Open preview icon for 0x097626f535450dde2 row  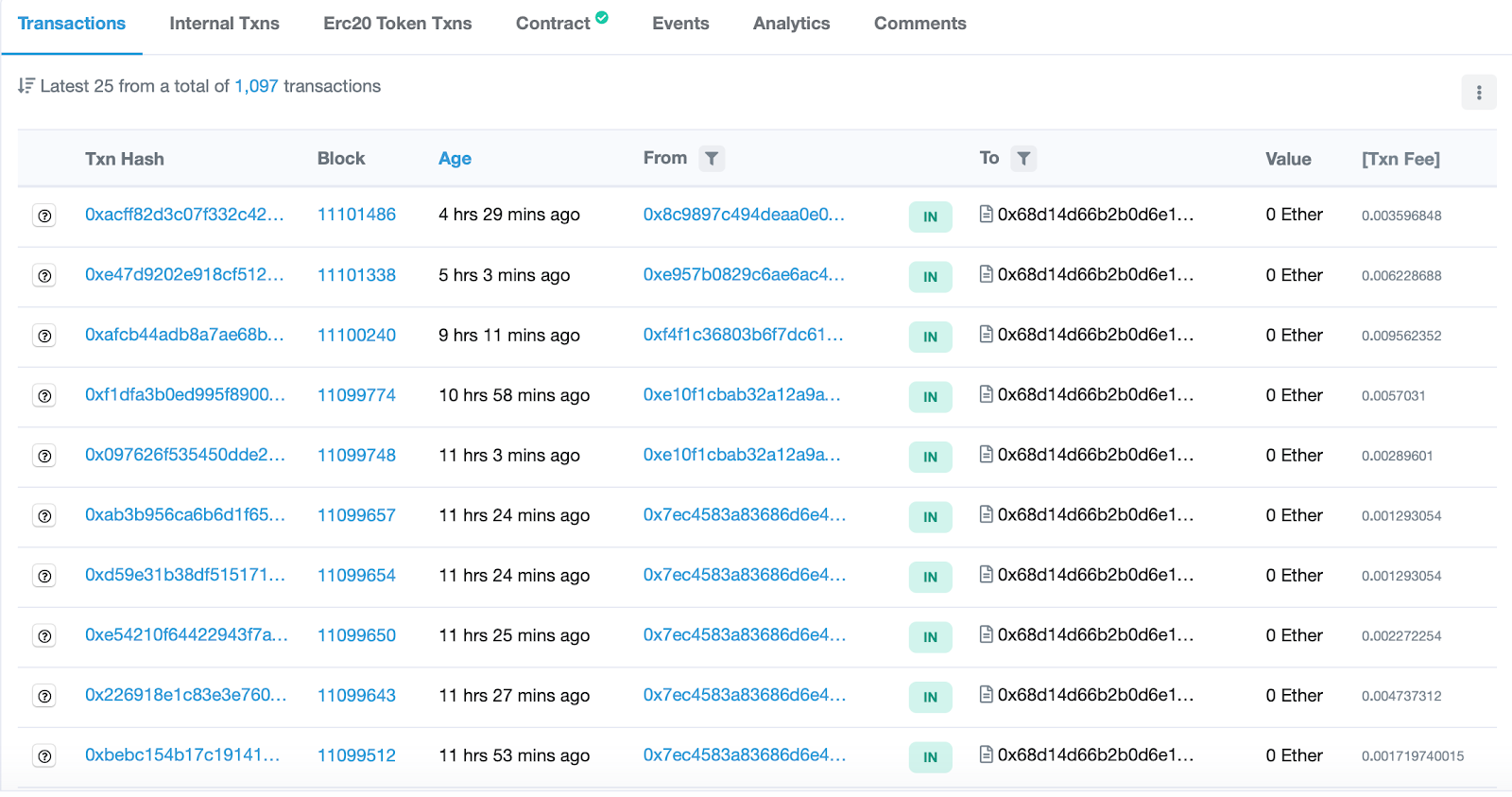44,456
